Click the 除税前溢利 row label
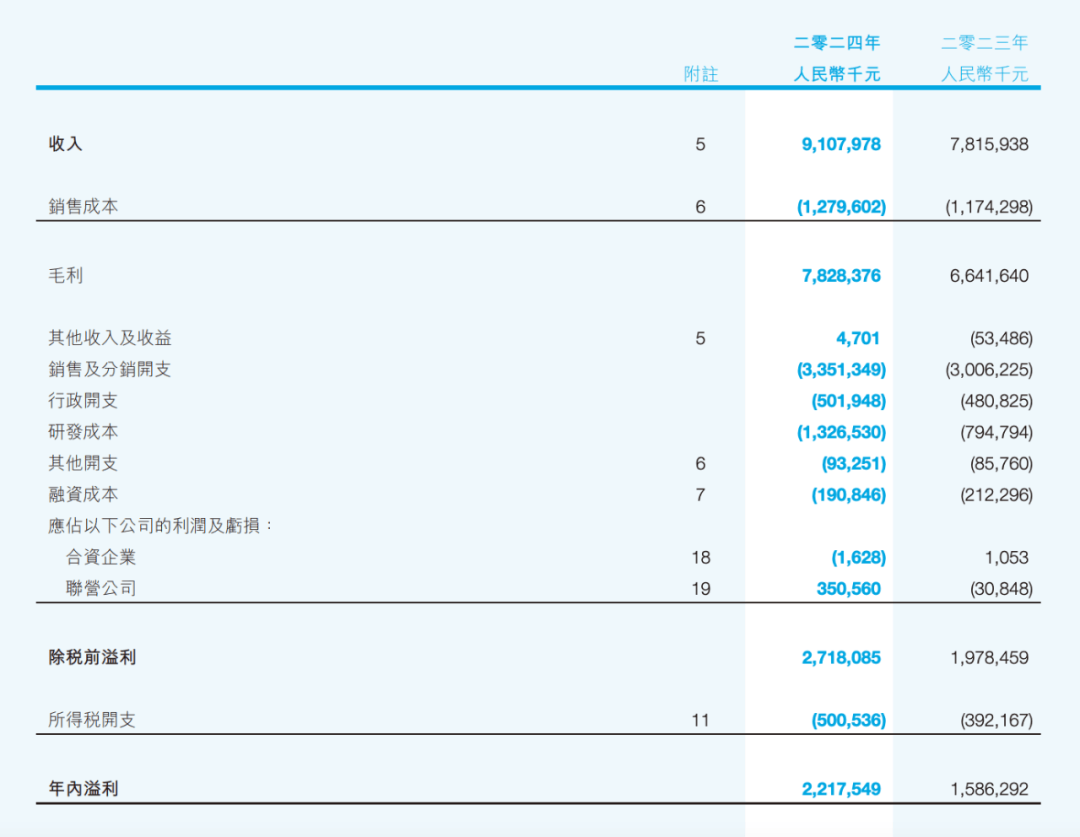 pos(92,657)
